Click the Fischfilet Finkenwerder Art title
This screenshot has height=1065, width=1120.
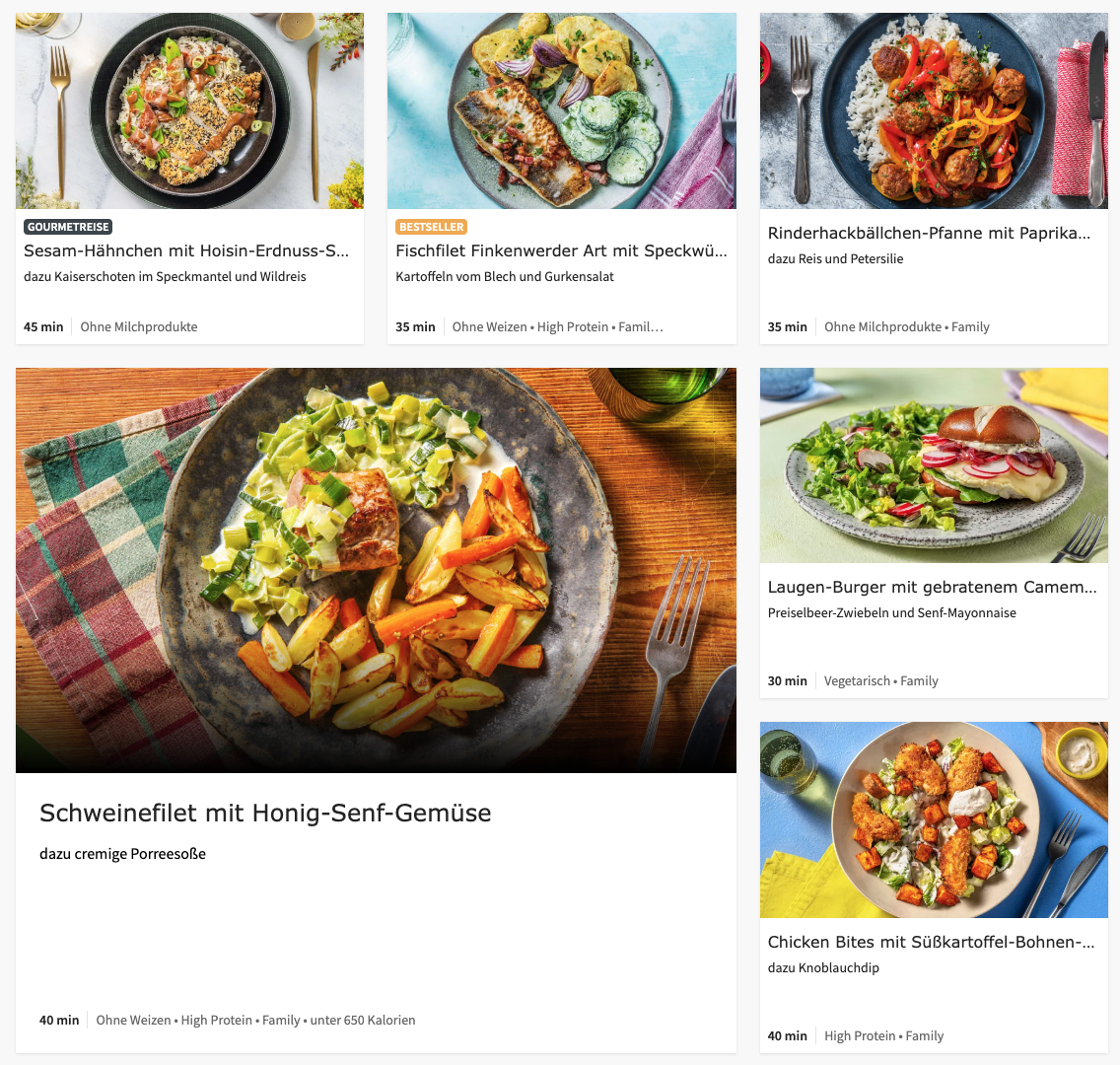coord(561,250)
